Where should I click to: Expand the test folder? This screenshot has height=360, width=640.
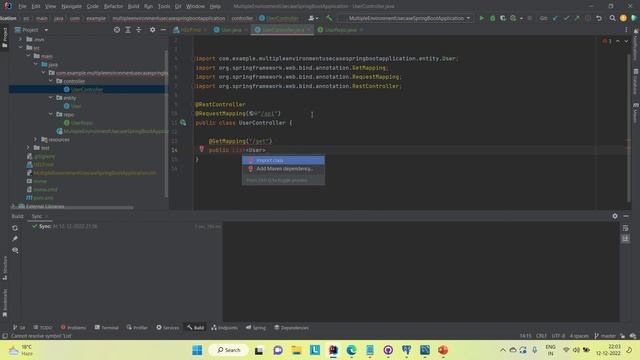click(28, 147)
